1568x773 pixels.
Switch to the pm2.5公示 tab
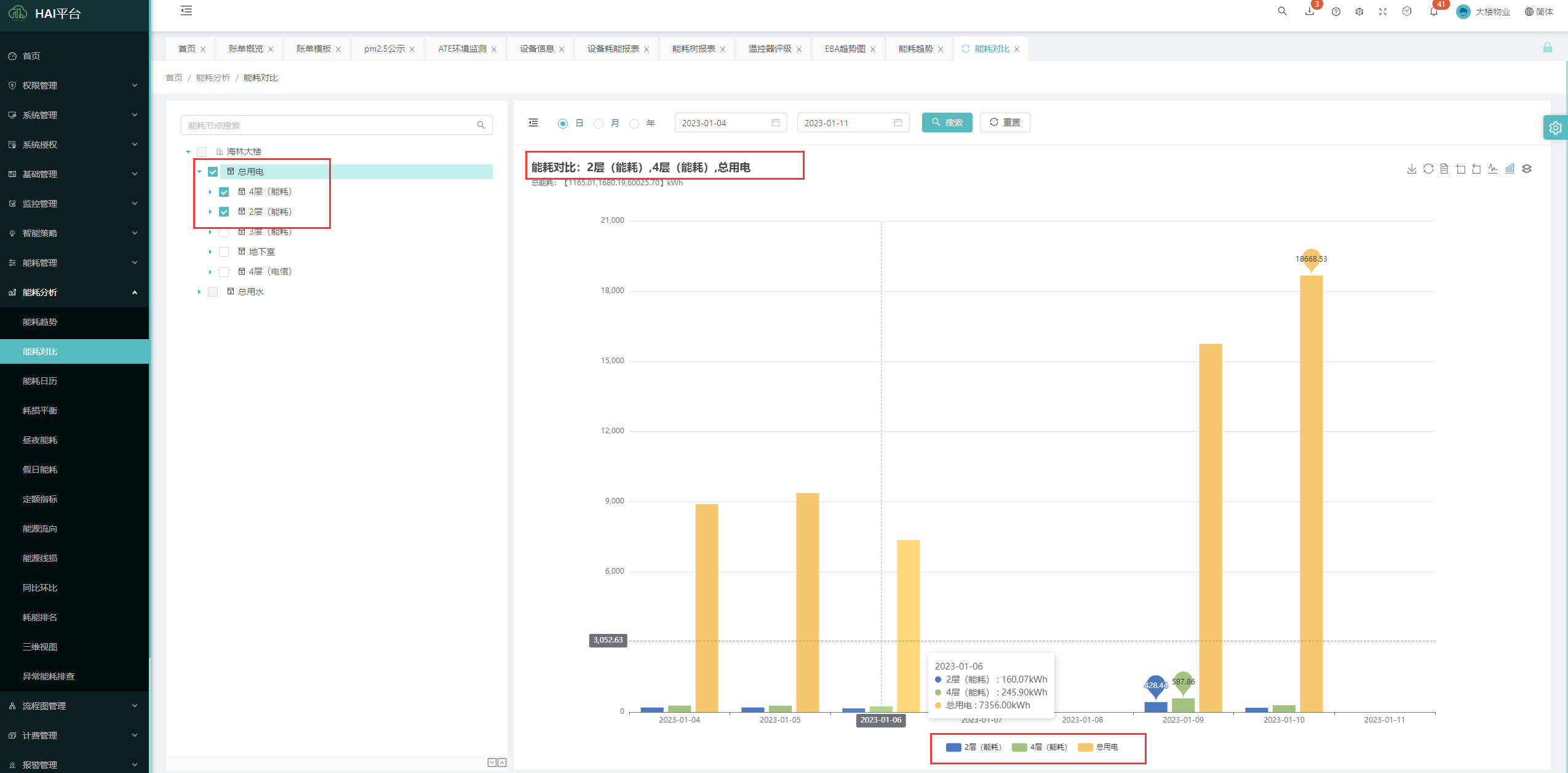[384, 49]
